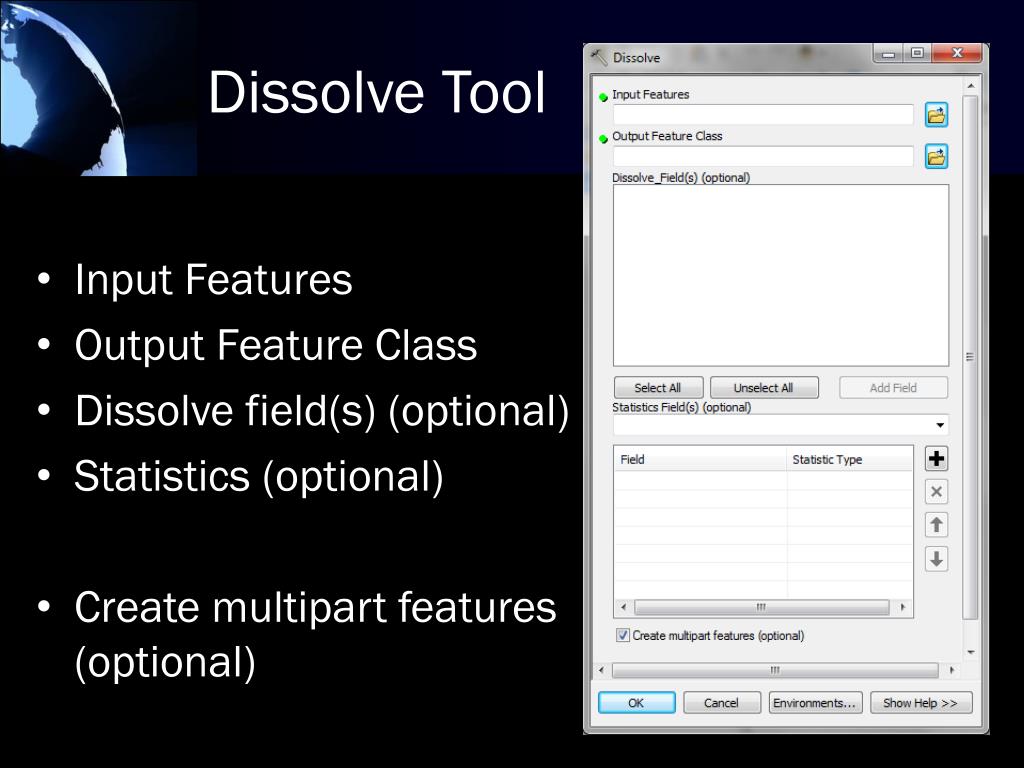The width and height of the screenshot is (1024, 768).
Task: Remove statistics row with X icon
Action: coord(936,492)
